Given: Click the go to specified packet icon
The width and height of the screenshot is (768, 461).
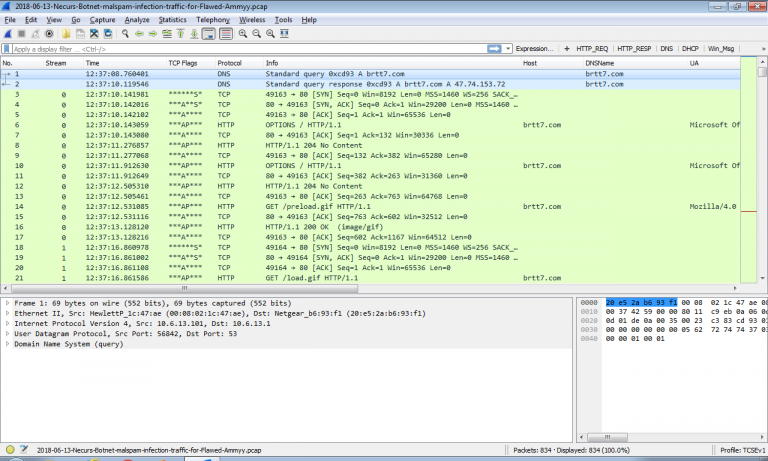Looking at the screenshot, I should click(x=167, y=34).
